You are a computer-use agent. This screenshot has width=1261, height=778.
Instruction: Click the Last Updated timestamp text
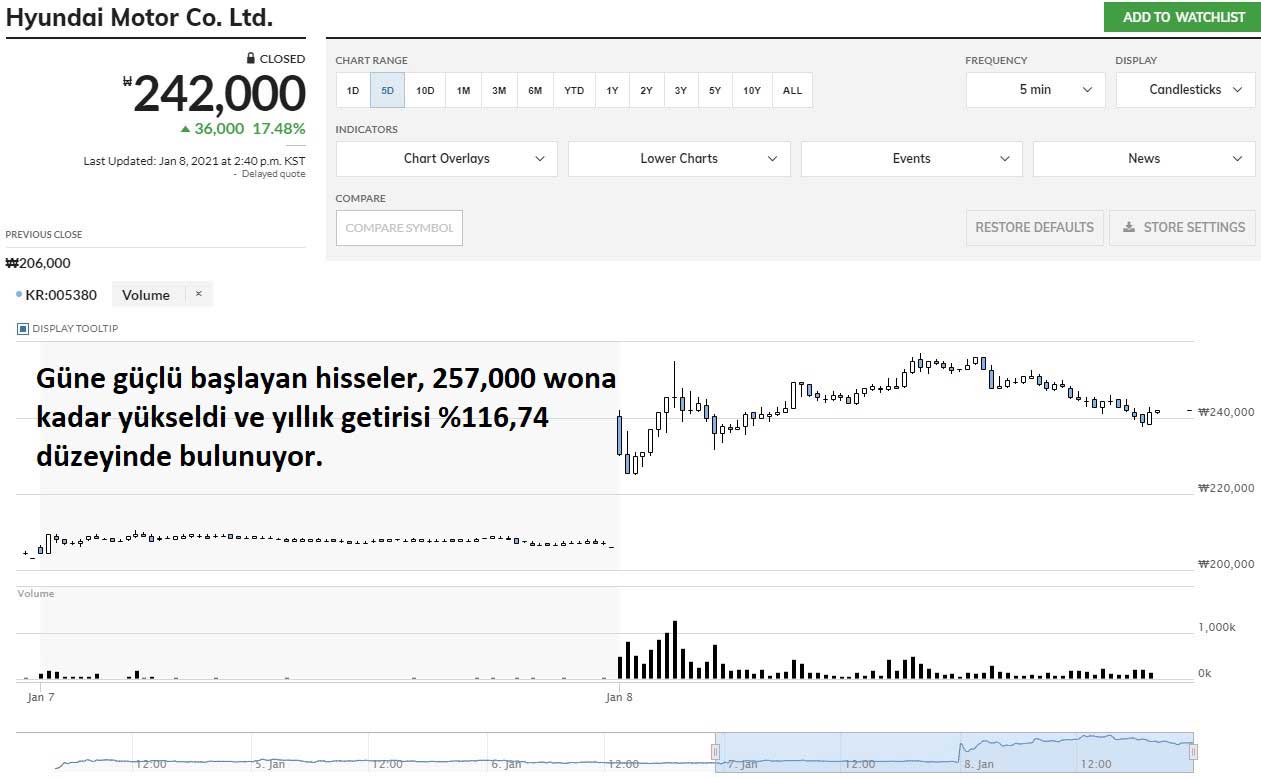coord(195,161)
